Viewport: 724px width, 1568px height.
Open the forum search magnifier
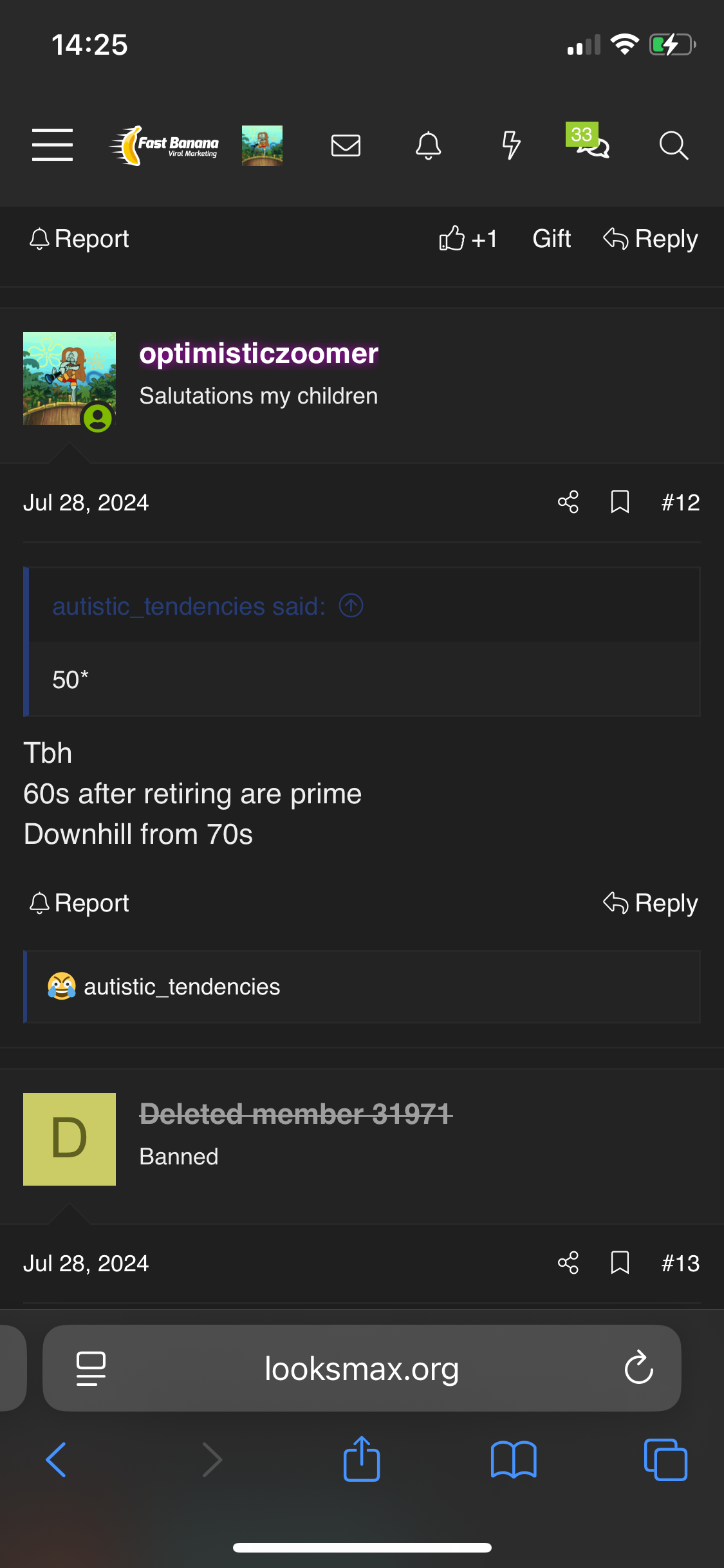pos(673,145)
